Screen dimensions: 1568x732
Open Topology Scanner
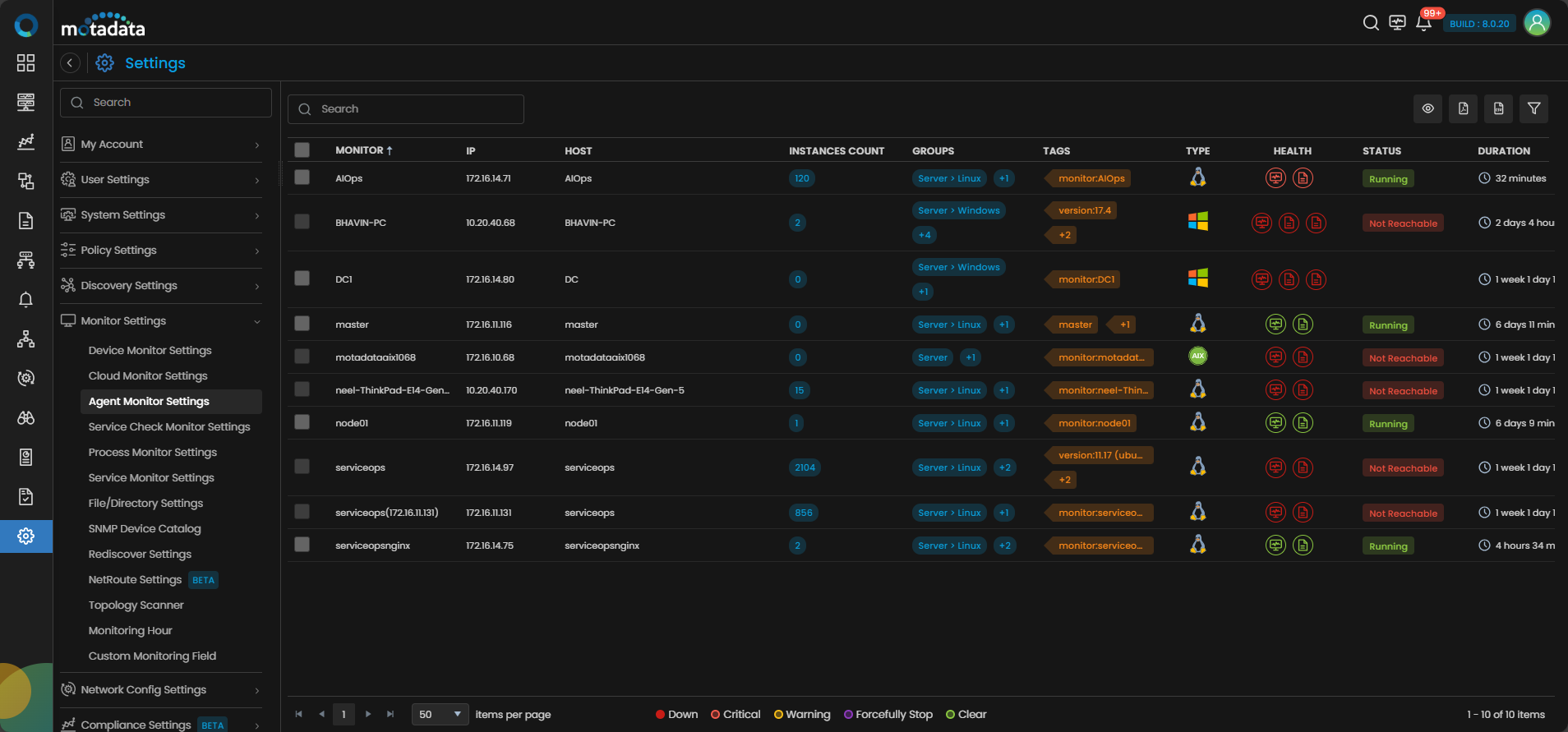point(136,605)
